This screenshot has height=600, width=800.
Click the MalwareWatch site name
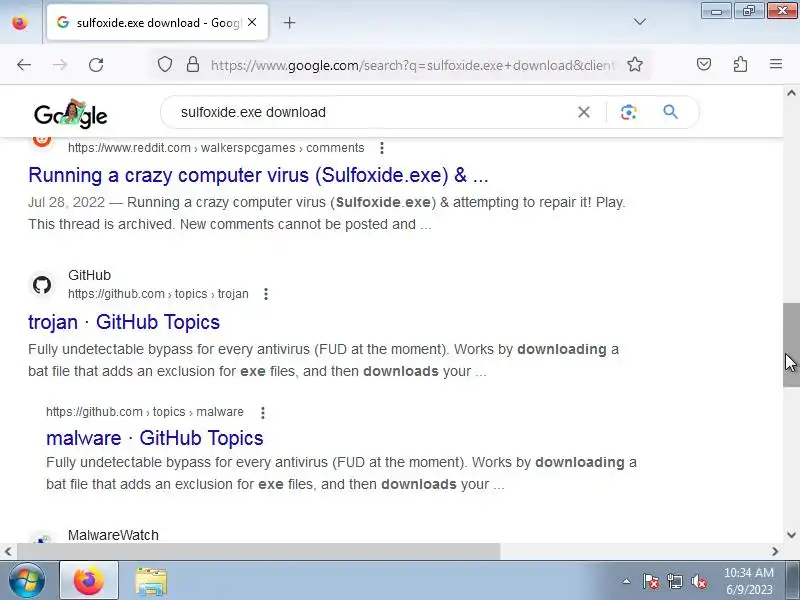(x=113, y=535)
